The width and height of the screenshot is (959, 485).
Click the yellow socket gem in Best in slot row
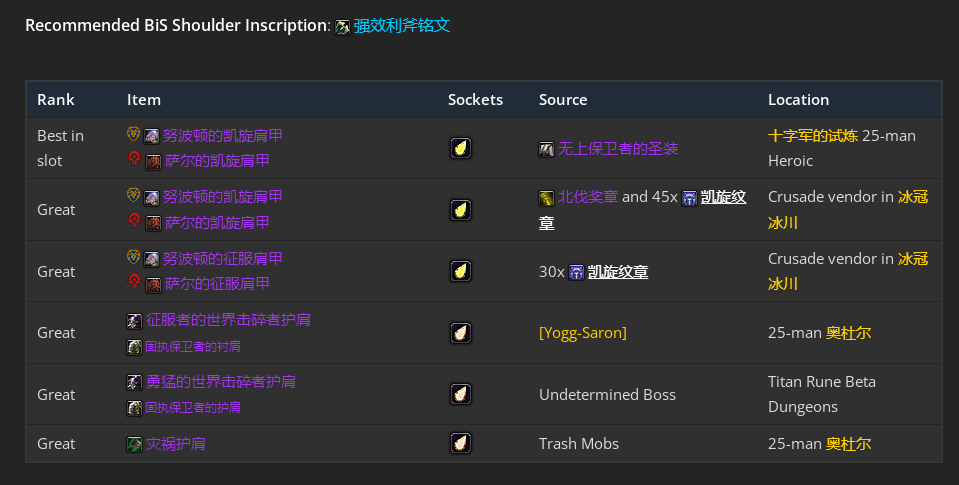click(460, 148)
